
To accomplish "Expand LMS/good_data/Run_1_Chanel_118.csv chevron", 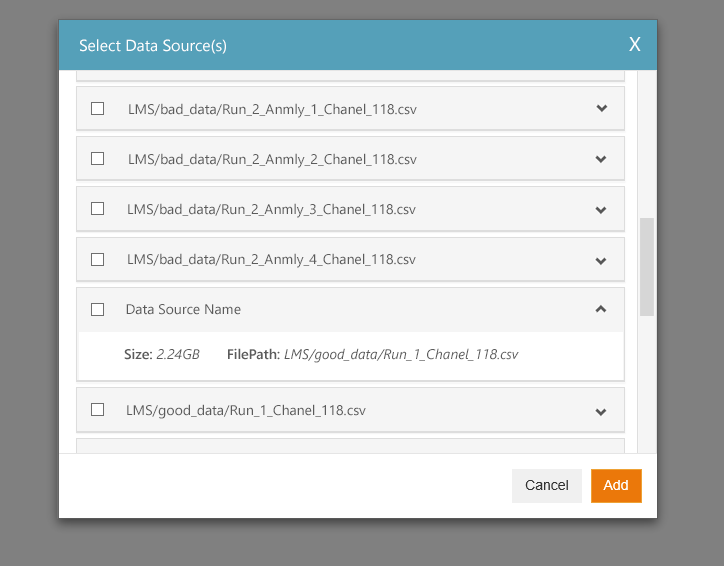I will coord(601,412).
